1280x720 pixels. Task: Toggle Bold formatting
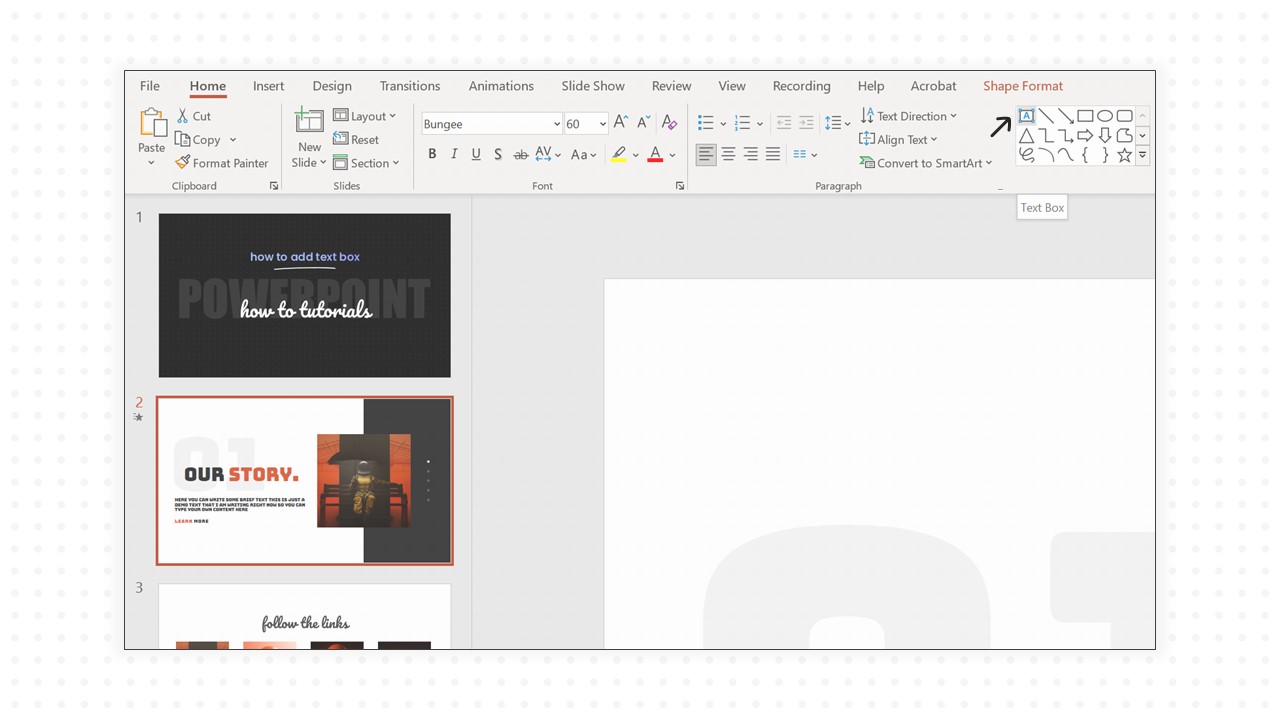pos(432,154)
